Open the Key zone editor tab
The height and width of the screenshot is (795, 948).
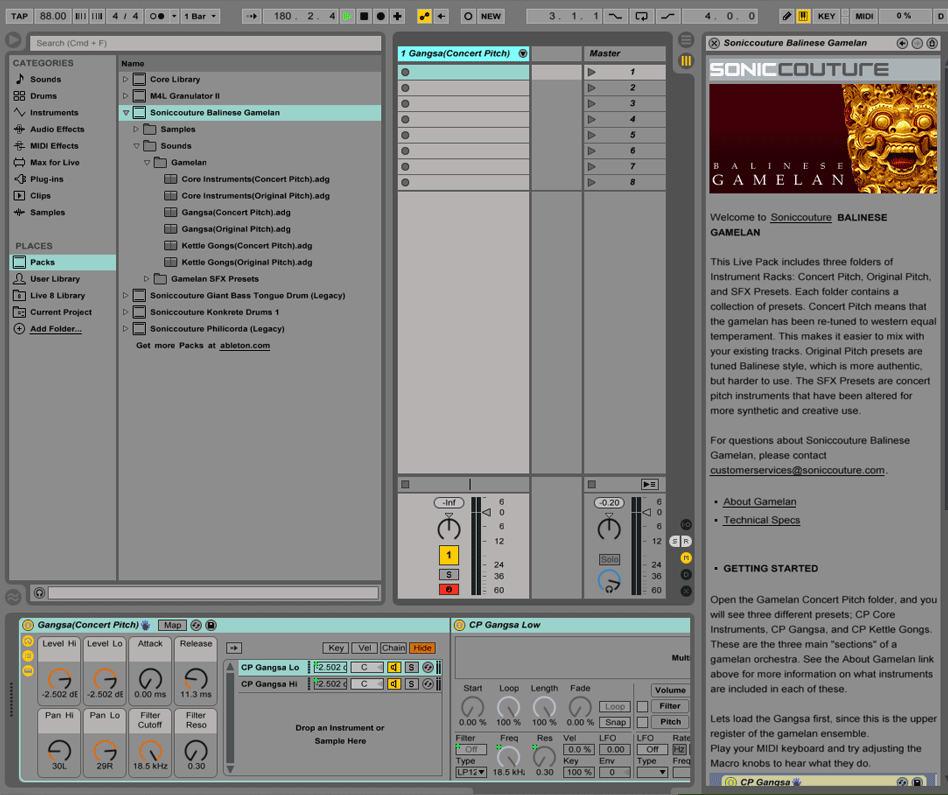click(x=336, y=647)
